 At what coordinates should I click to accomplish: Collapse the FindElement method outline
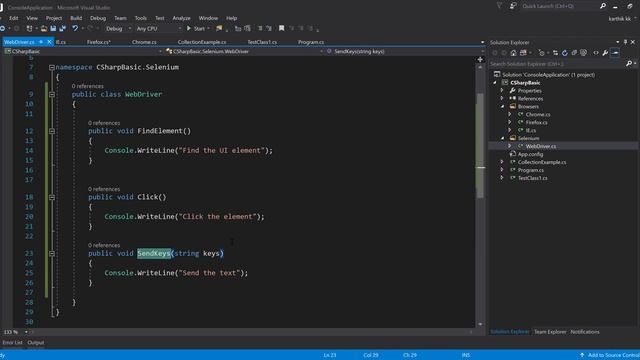(52, 131)
